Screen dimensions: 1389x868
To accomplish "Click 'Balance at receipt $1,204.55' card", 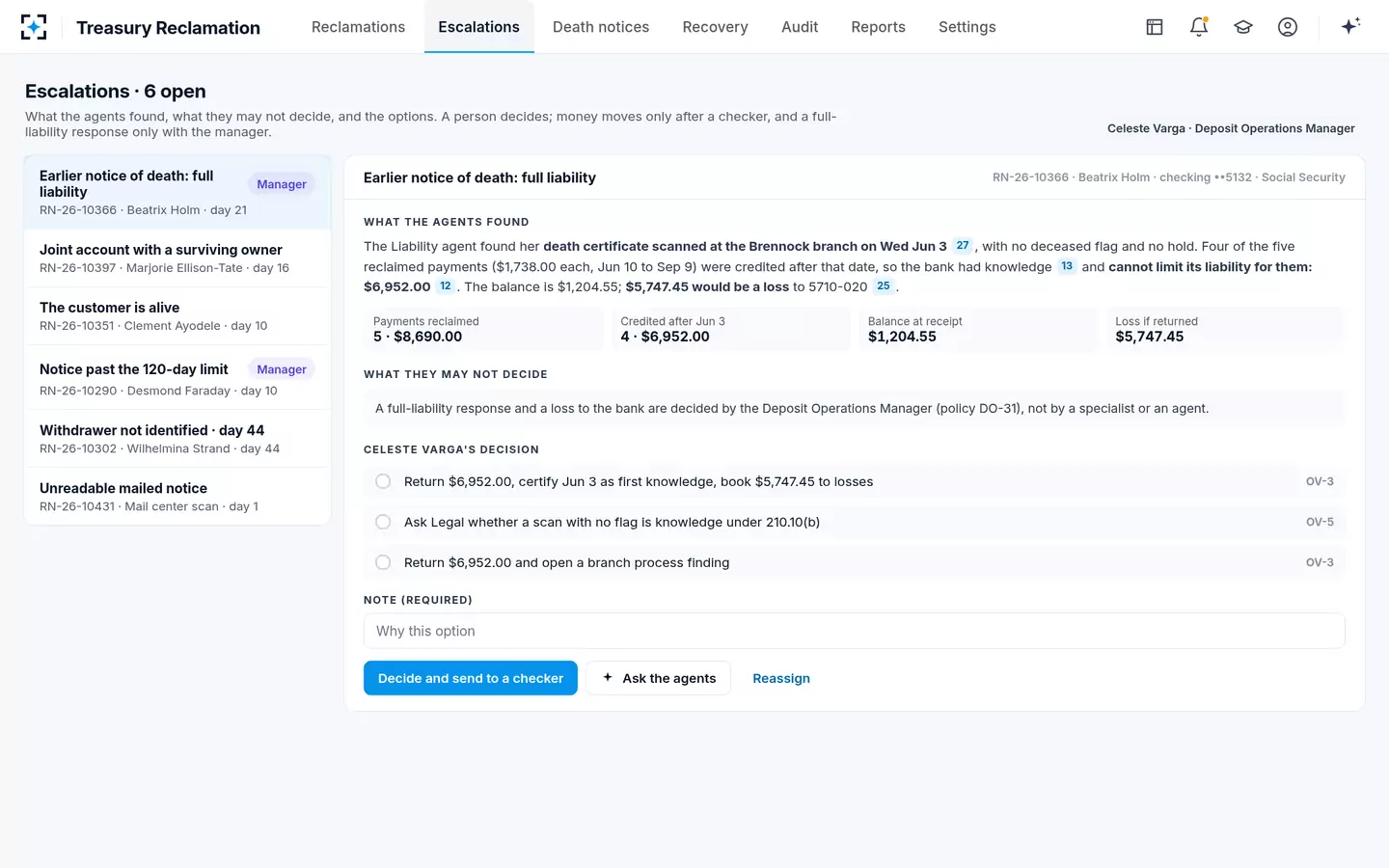I will (978, 329).
